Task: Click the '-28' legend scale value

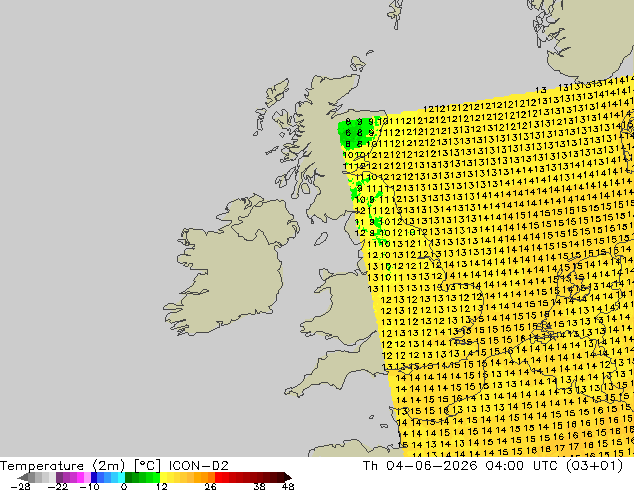Action: [x=20, y=486]
